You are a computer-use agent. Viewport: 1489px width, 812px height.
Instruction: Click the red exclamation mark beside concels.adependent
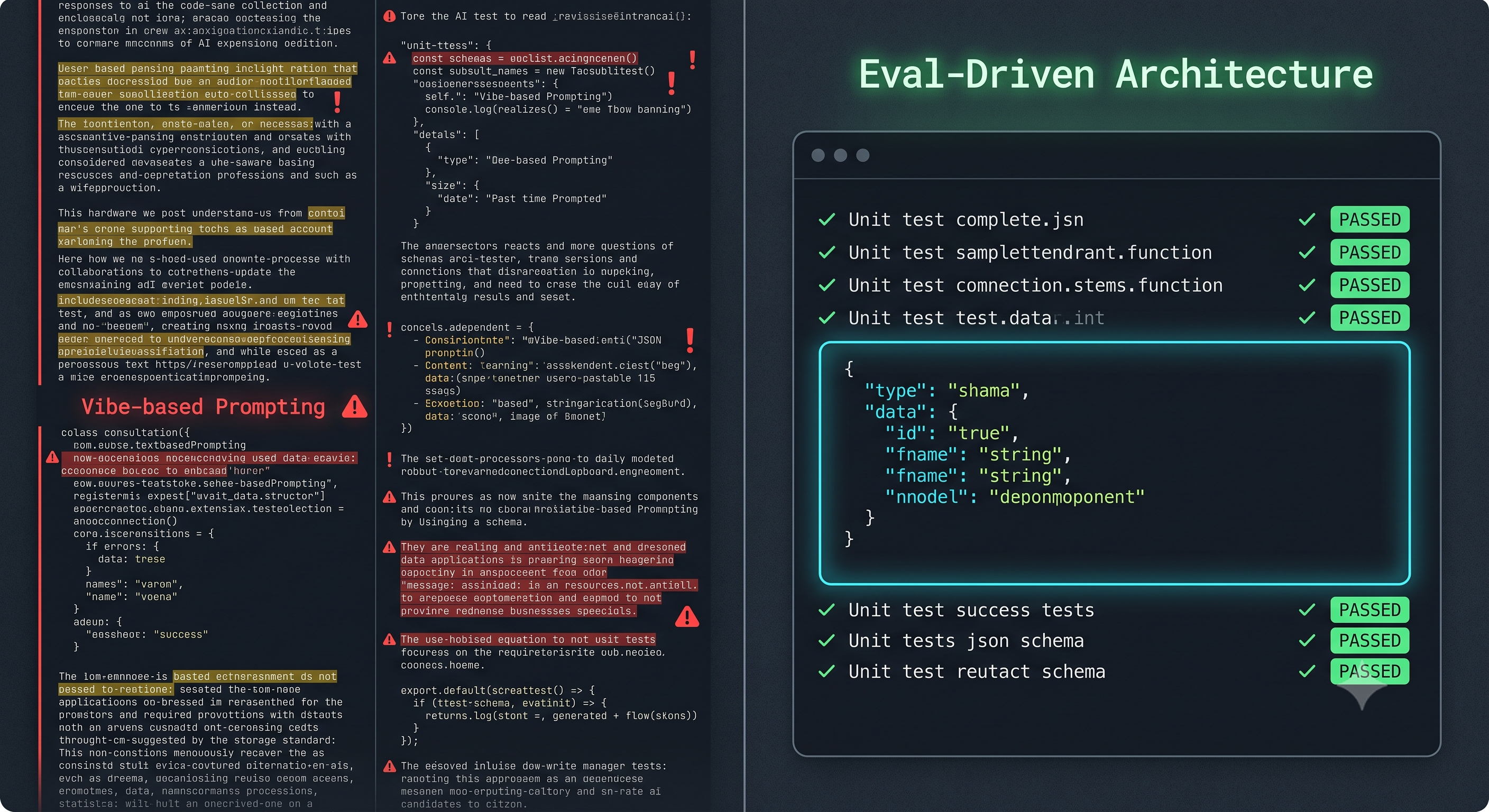click(x=390, y=329)
